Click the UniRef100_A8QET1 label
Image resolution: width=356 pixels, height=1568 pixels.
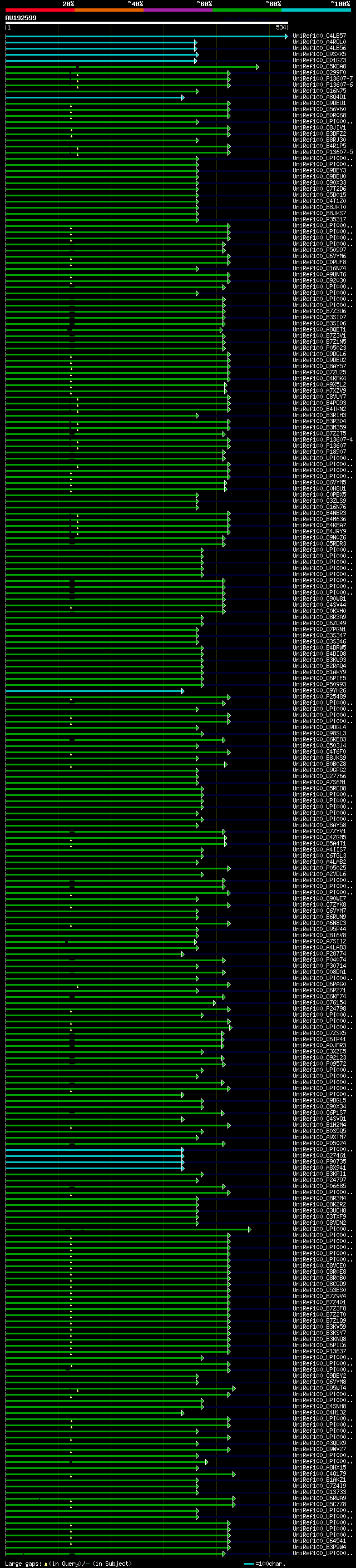(319, 329)
